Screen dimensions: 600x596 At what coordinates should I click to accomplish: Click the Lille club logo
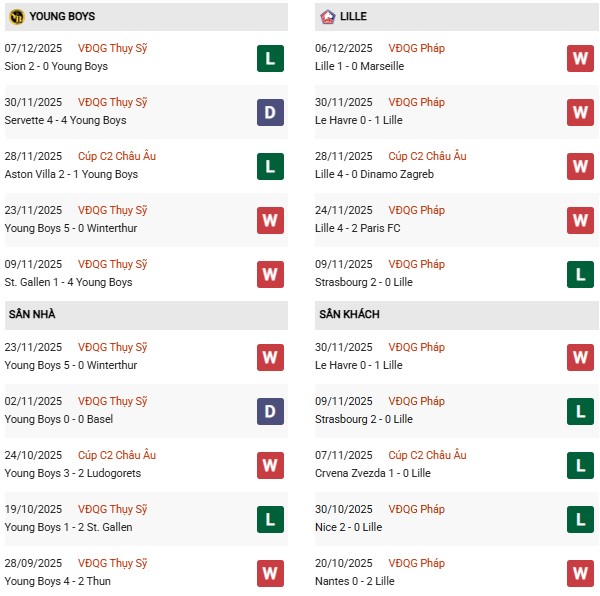pos(328,17)
